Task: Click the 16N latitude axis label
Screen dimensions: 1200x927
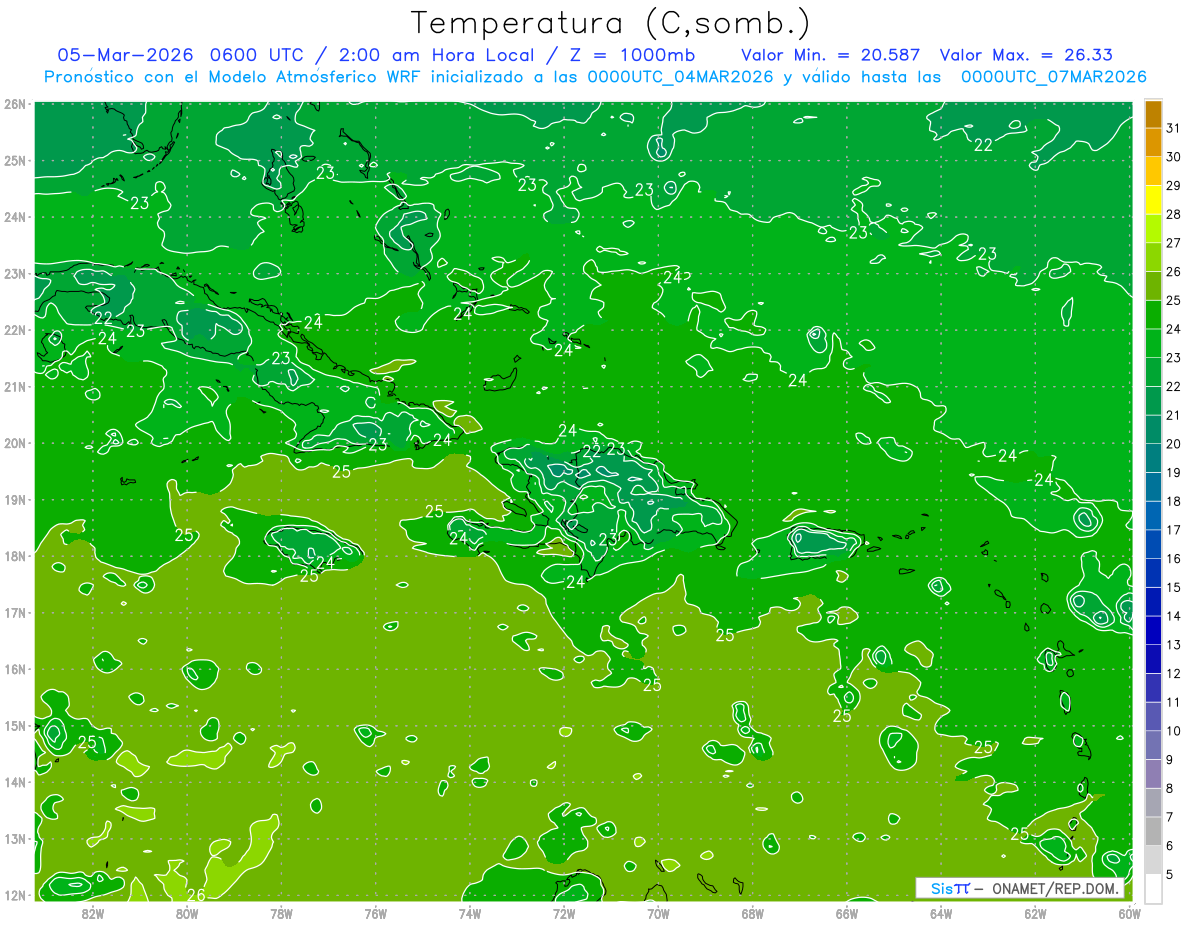Action: (x=15, y=668)
